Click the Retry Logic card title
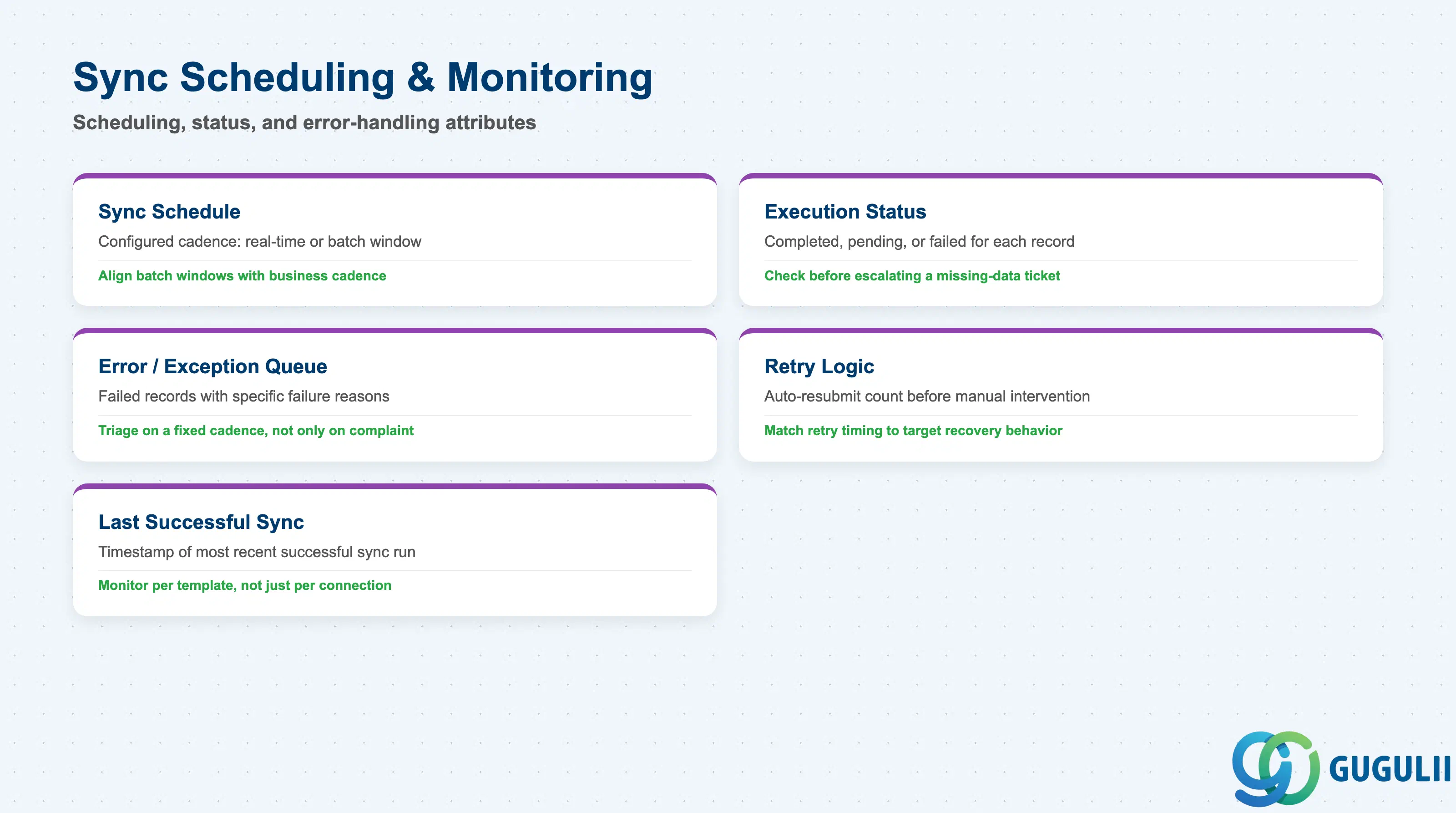Viewport: 1456px width, 813px height. pyautogui.click(x=819, y=366)
